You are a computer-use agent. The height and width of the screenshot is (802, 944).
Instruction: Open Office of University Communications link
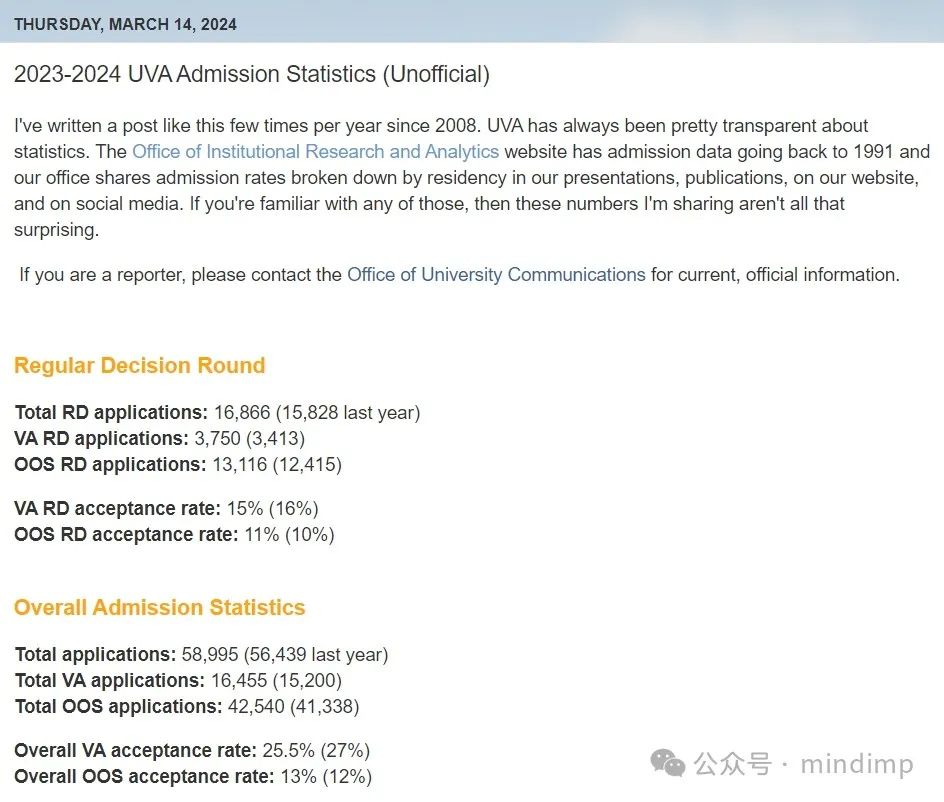496,275
